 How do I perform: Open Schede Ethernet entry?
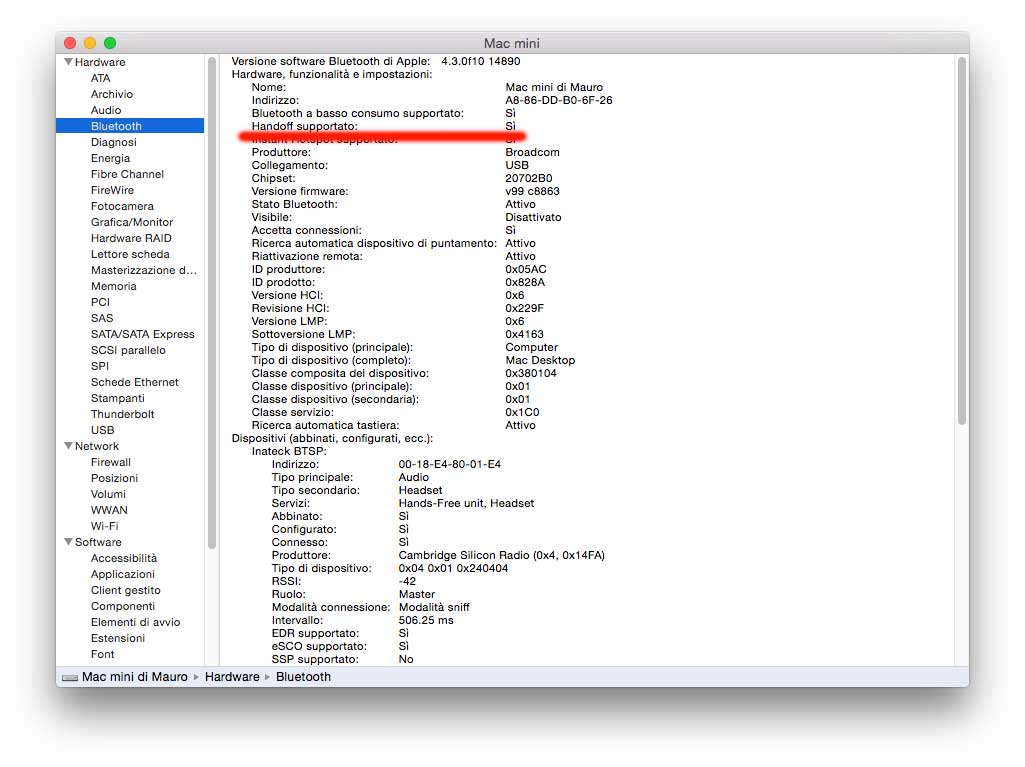click(x=134, y=383)
